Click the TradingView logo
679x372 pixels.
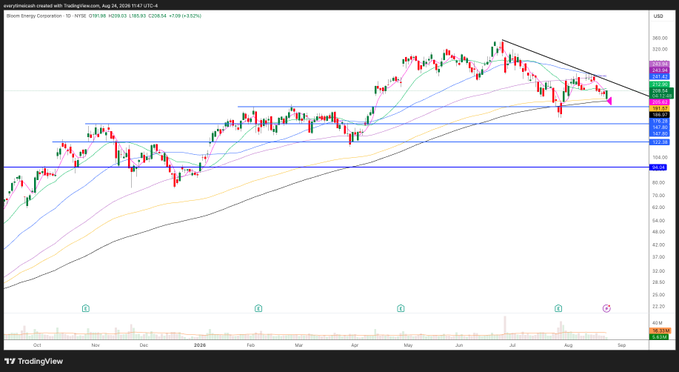pos(34,361)
